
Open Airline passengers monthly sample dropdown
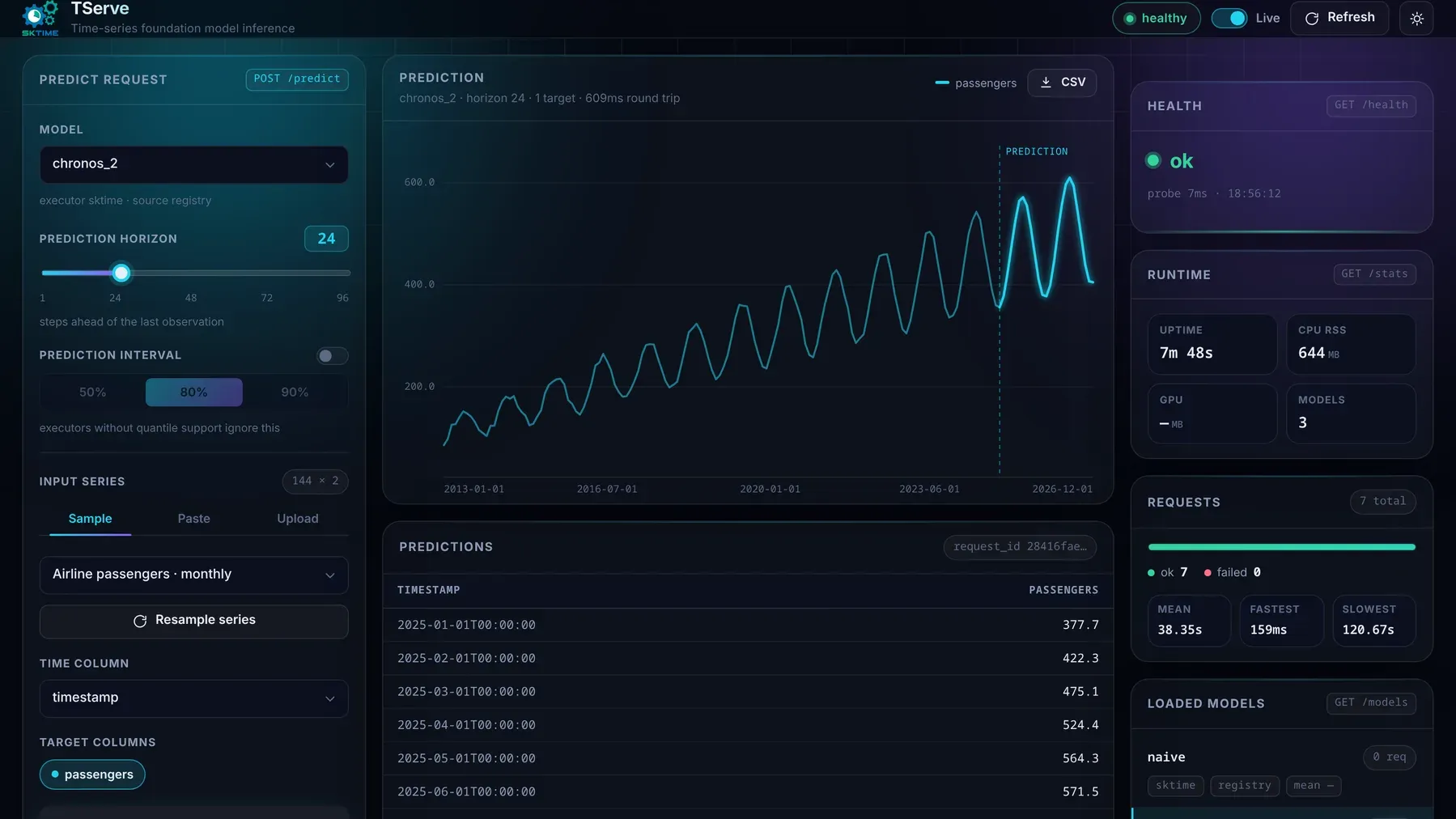coord(193,575)
